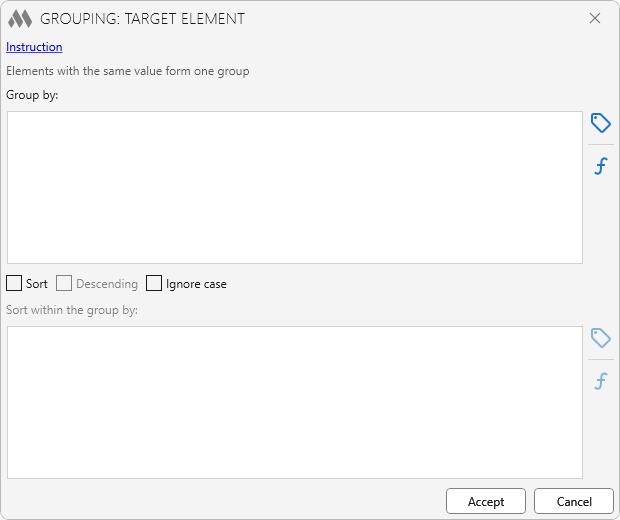Open function editor for Sort within group

coord(601,381)
